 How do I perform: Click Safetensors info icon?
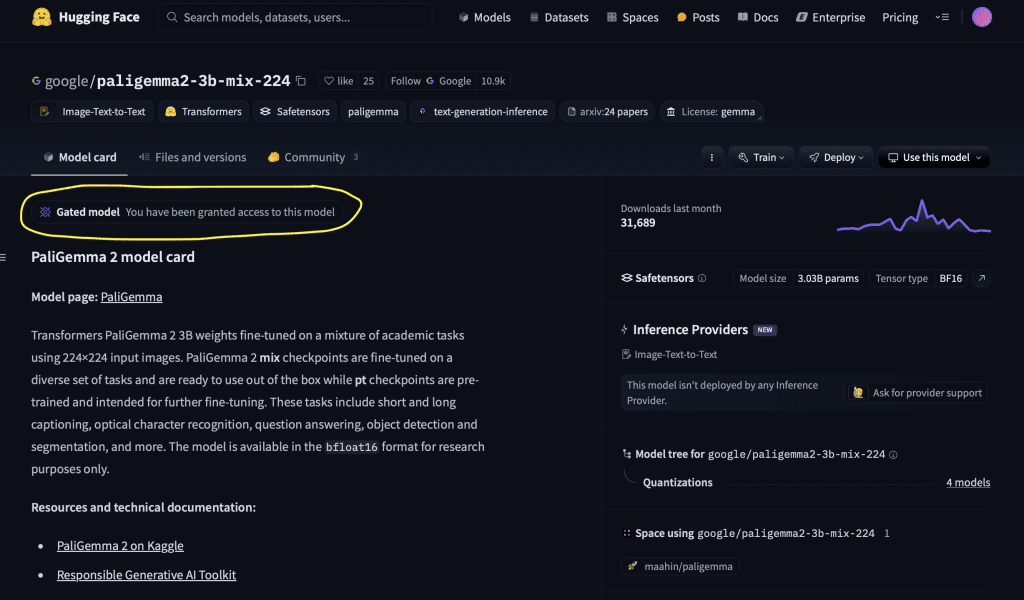(x=702, y=278)
